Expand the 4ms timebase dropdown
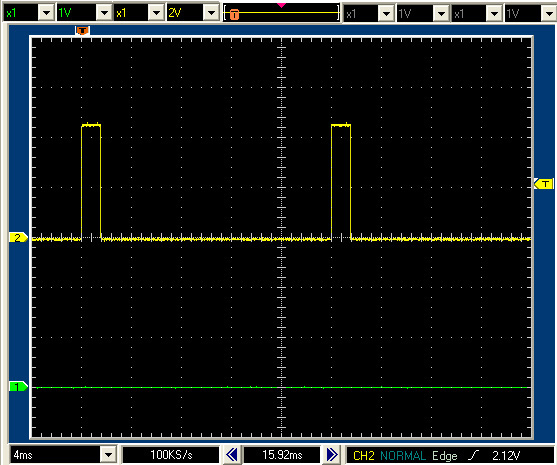 tap(108, 454)
